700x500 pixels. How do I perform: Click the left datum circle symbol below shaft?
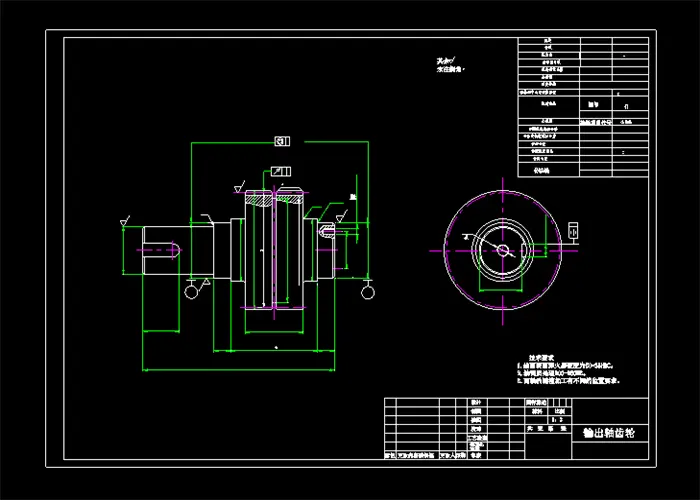(x=190, y=291)
